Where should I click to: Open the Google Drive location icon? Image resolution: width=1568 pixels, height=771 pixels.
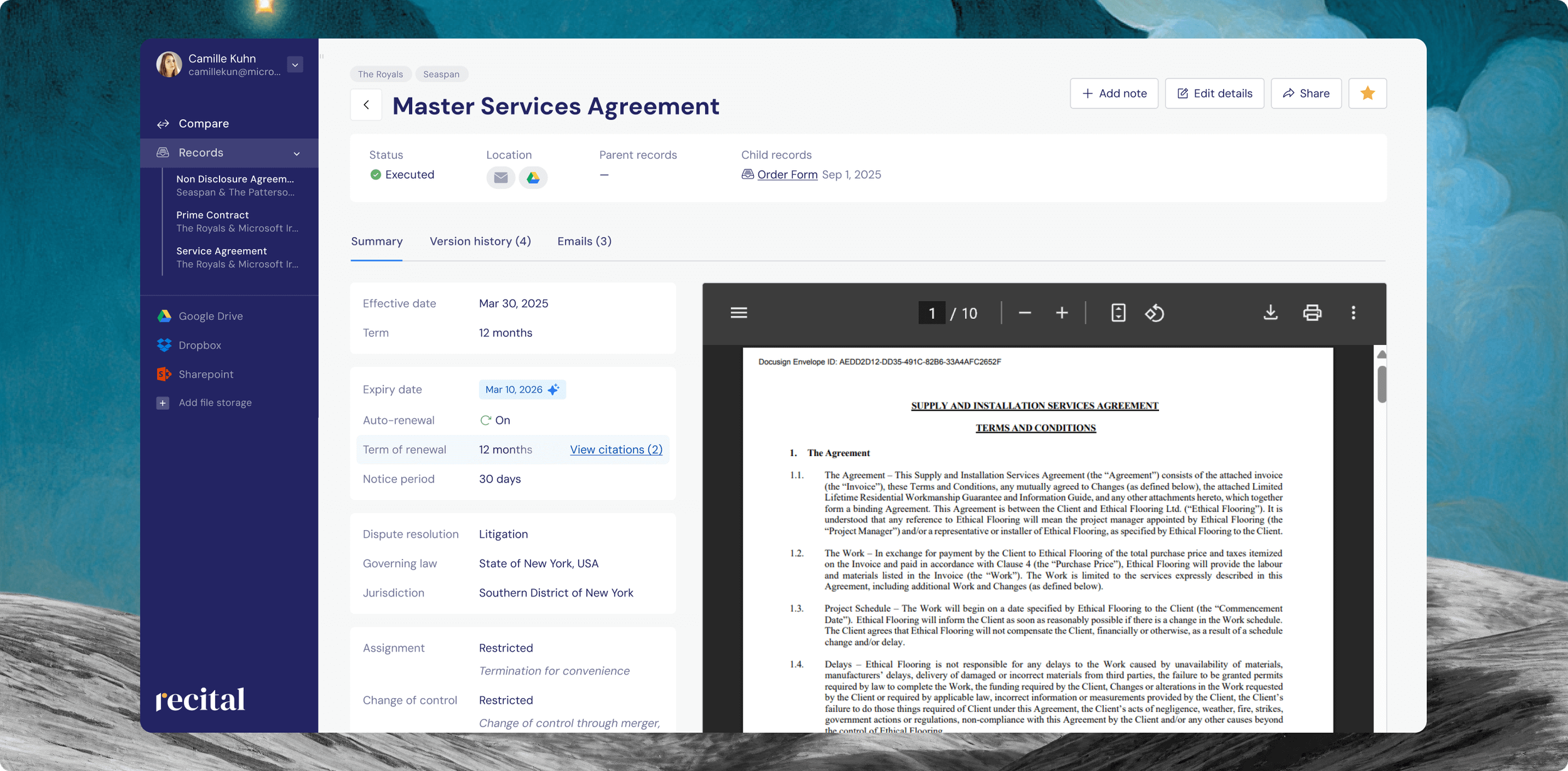pos(533,178)
